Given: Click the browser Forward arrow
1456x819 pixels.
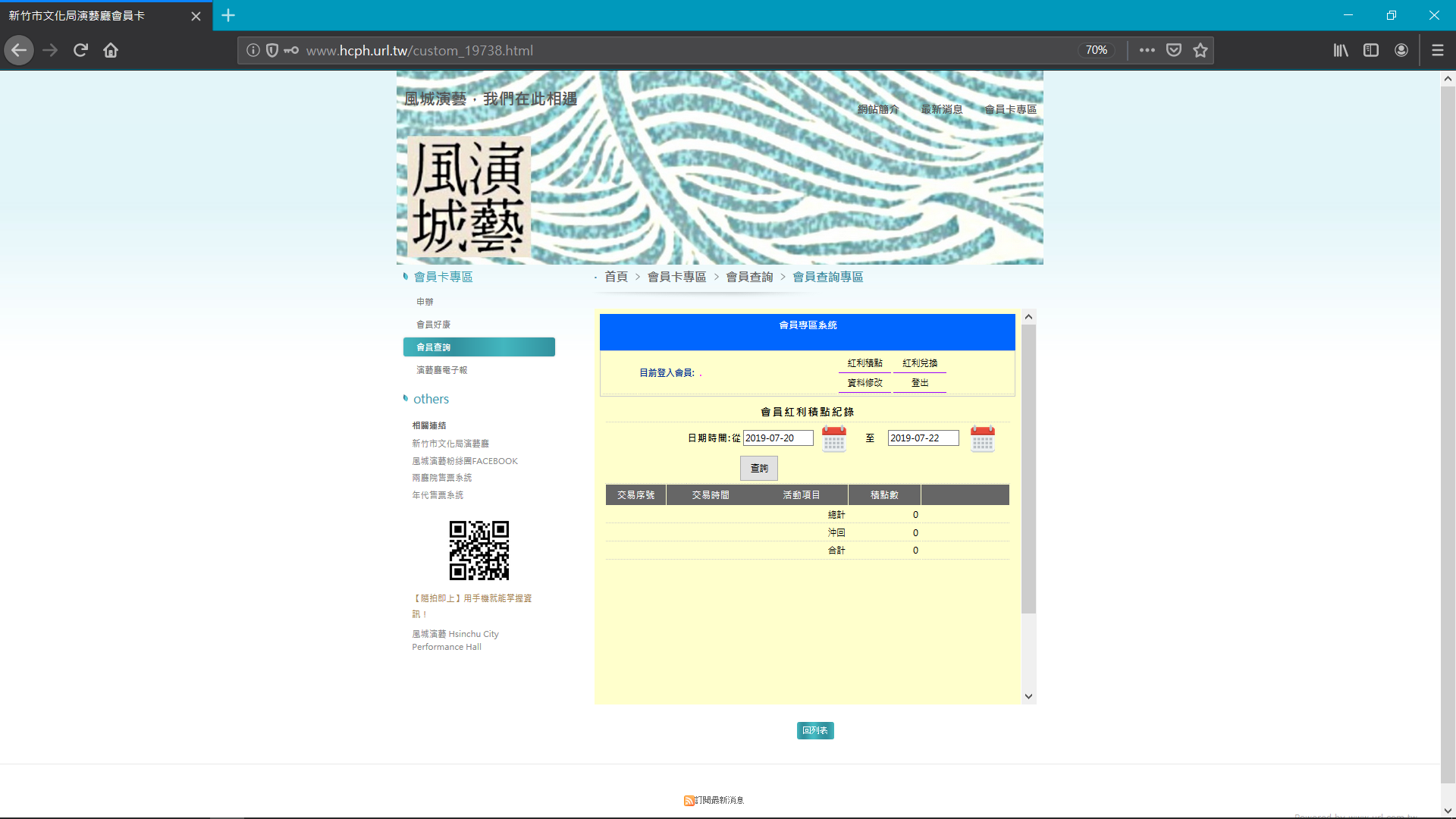Looking at the screenshot, I should tap(50, 50).
